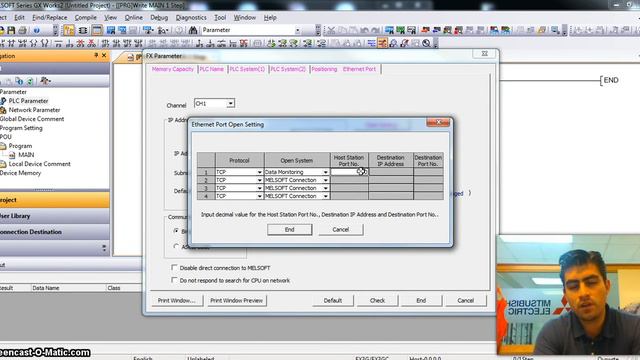This screenshot has width=640, height=360.
Task: Click the Local Device Comment folder icon
Action: coord(3,164)
